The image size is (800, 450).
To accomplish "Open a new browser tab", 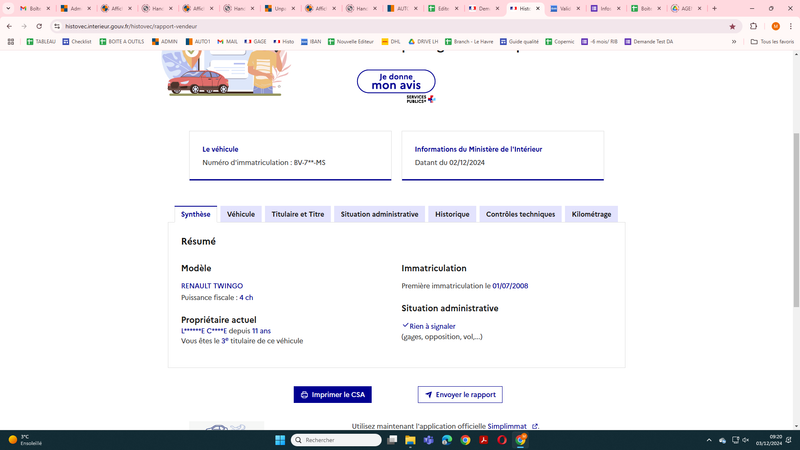I will (x=714, y=9).
